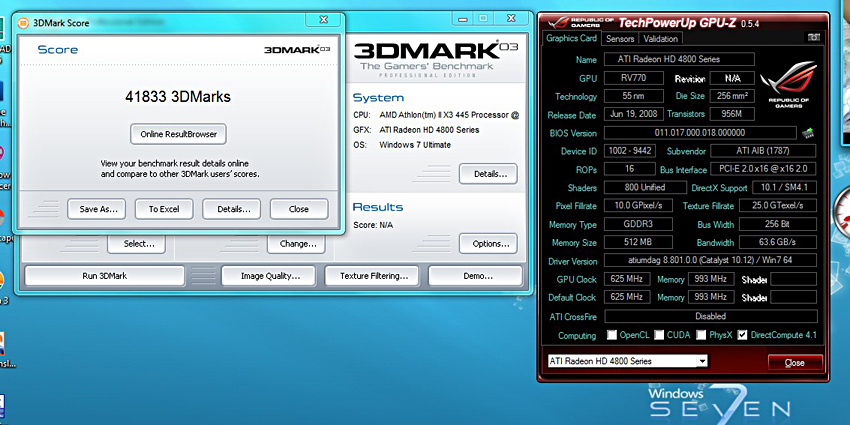The width and height of the screenshot is (850, 425).
Task: Click Save As in 3DMark Score
Action: (96, 209)
